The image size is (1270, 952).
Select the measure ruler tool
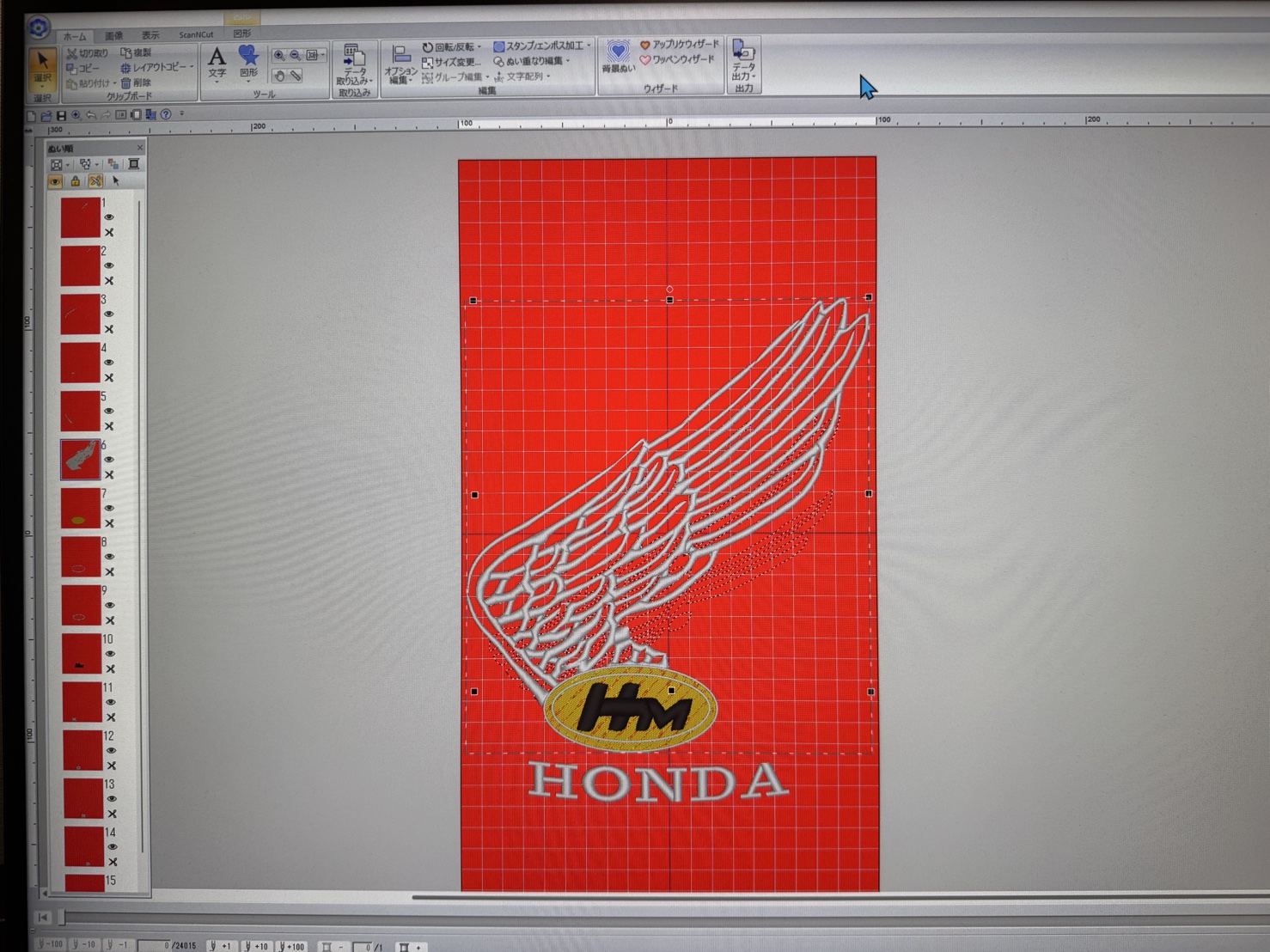296,76
